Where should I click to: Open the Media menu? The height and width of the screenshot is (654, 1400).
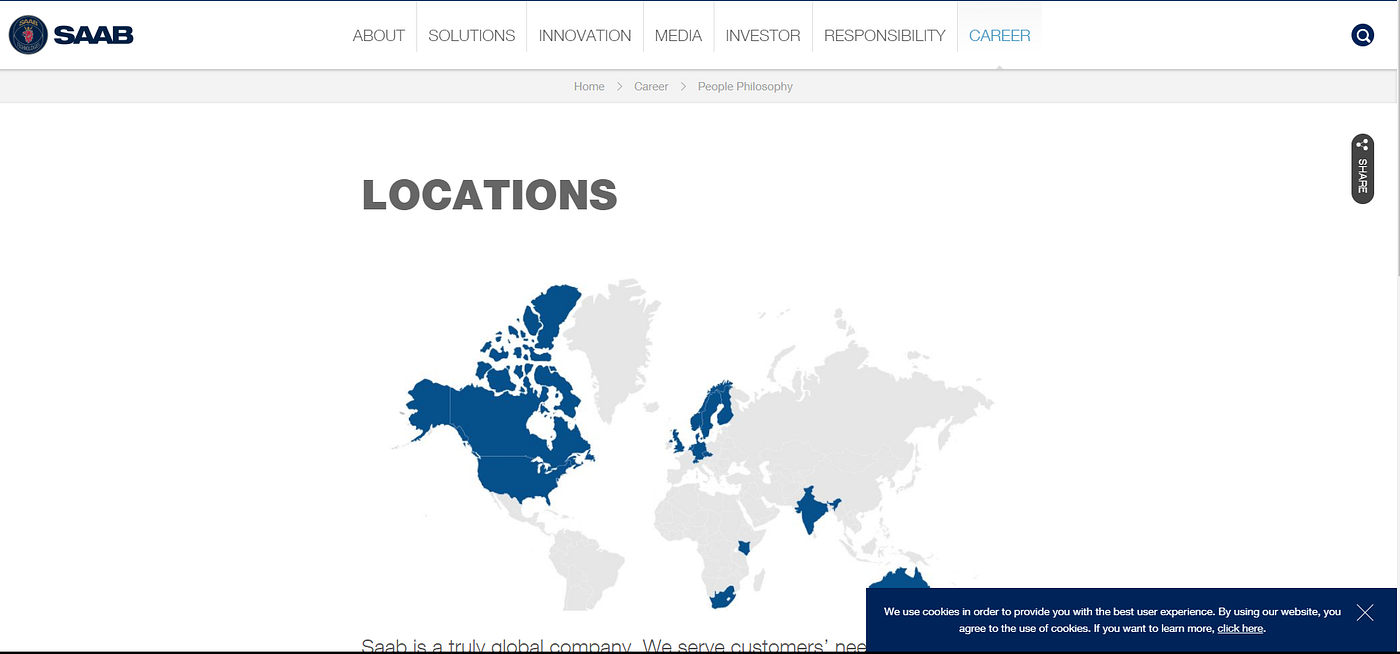click(679, 35)
